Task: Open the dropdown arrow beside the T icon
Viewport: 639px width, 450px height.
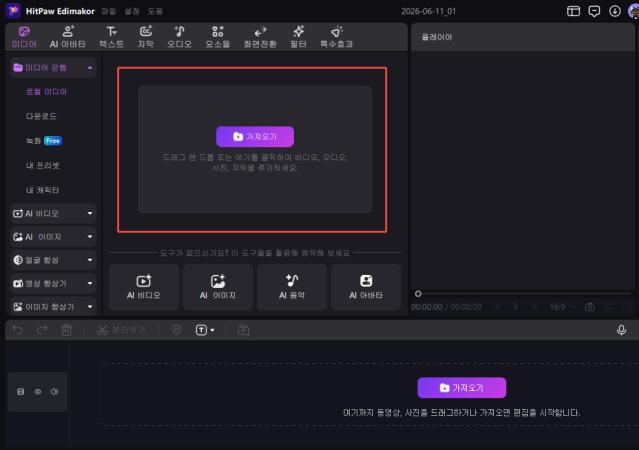Action: pos(212,330)
